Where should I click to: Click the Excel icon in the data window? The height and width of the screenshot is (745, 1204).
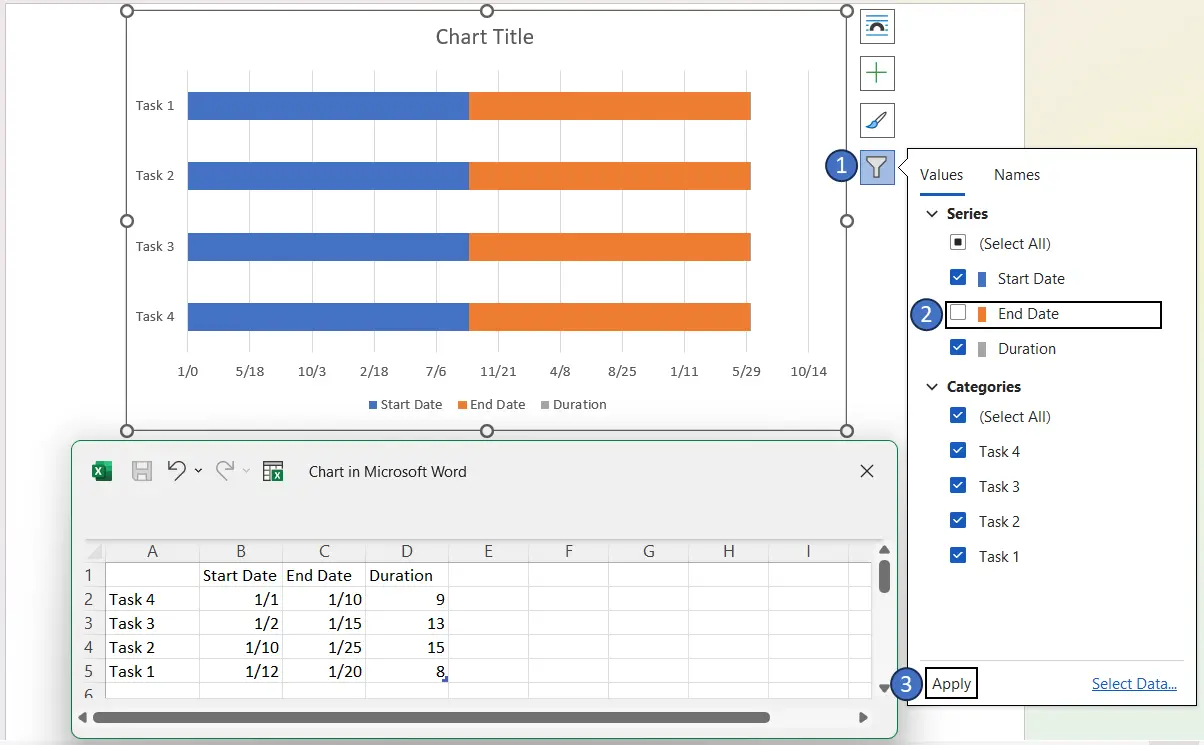[x=102, y=471]
